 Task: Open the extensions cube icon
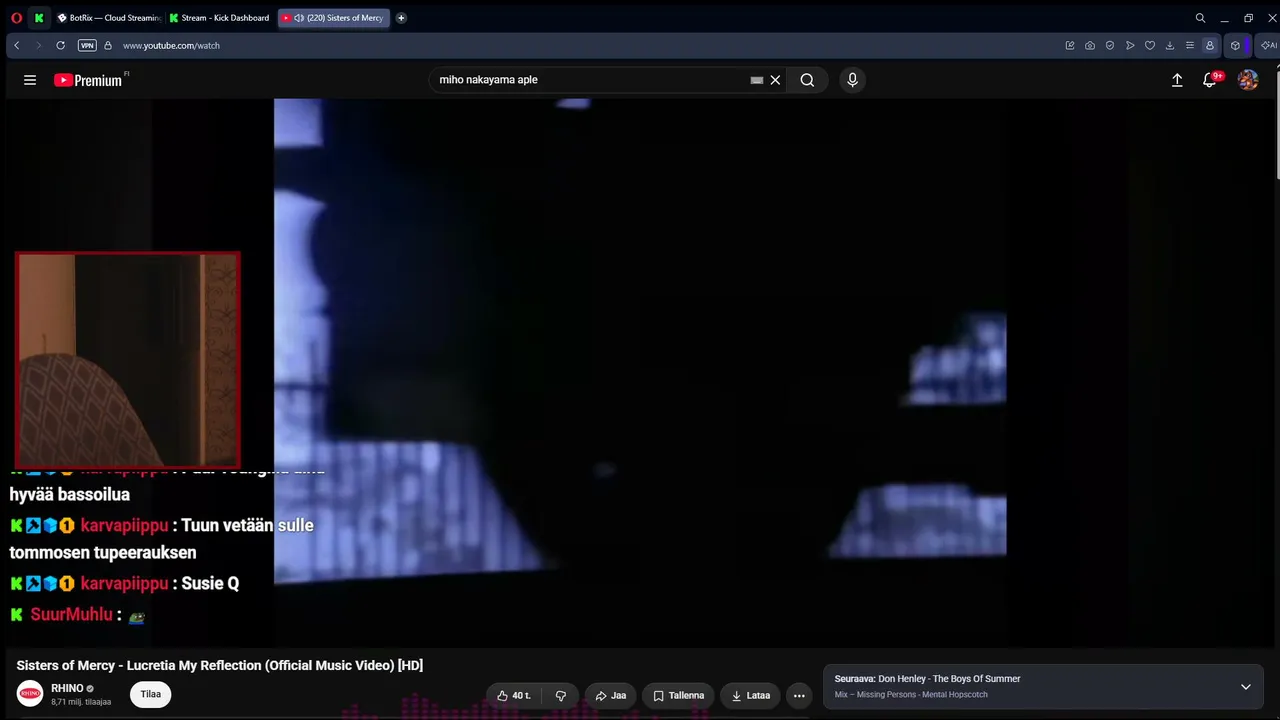[x=1236, y=45]
